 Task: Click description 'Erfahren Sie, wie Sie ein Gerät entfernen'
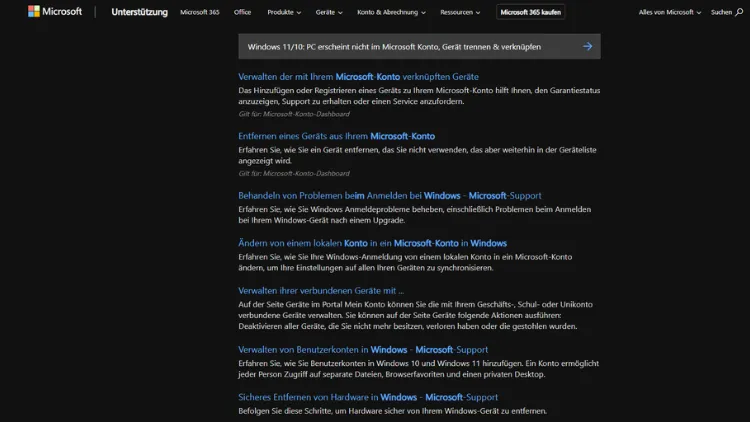(x=417, y=155)
